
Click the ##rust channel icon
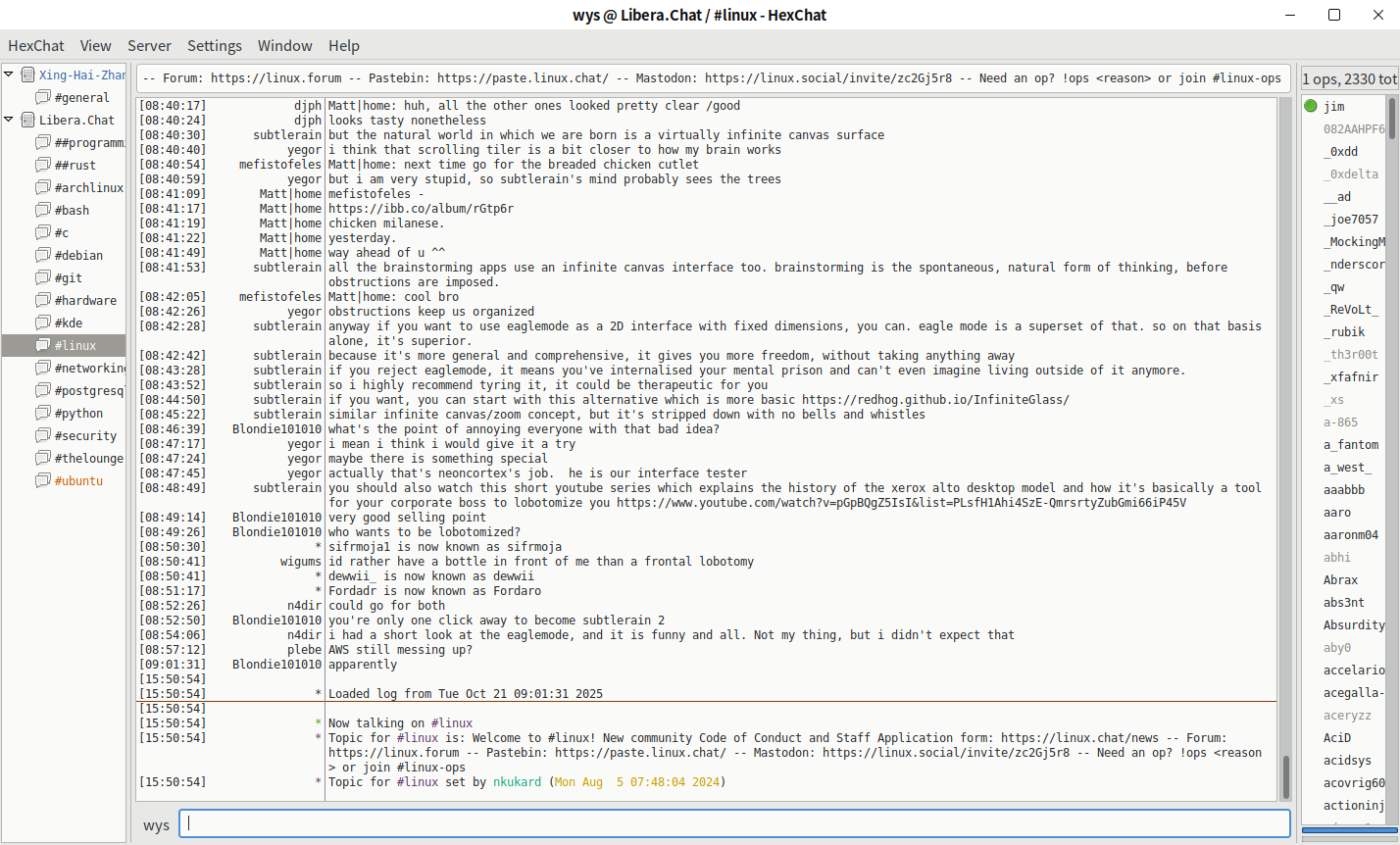click(x=43, y=165)
